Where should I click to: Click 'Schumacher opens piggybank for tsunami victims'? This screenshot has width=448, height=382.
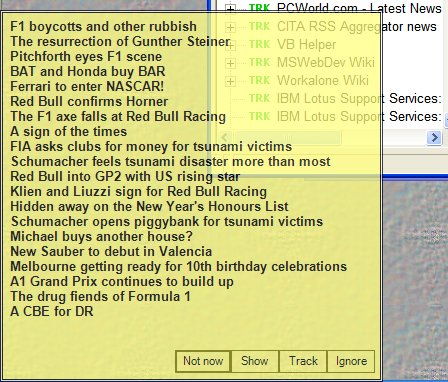[167, 221]
